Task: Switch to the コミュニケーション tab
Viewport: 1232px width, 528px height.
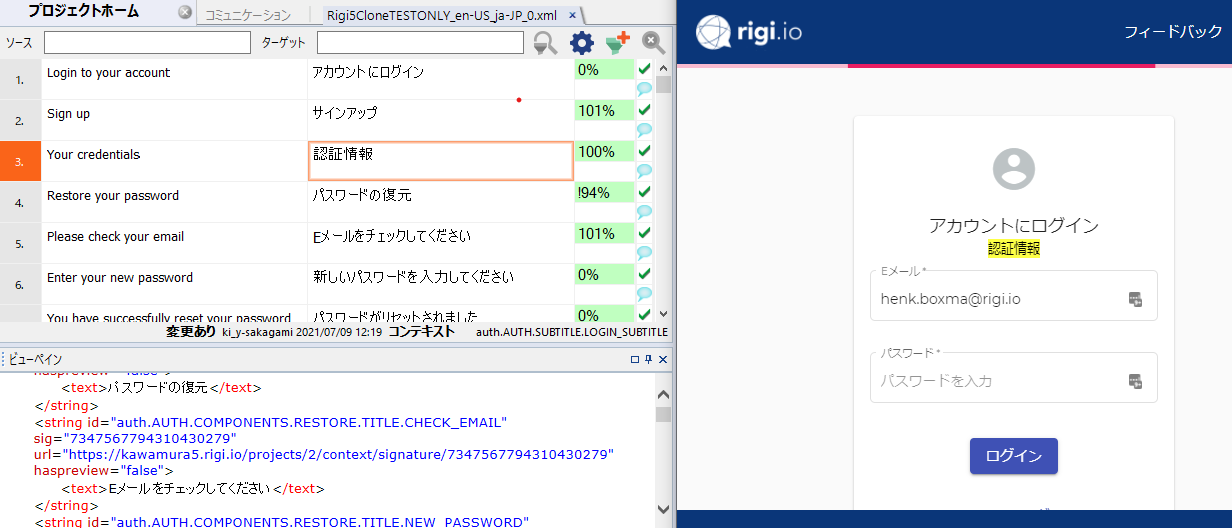Action: point(248,15)
